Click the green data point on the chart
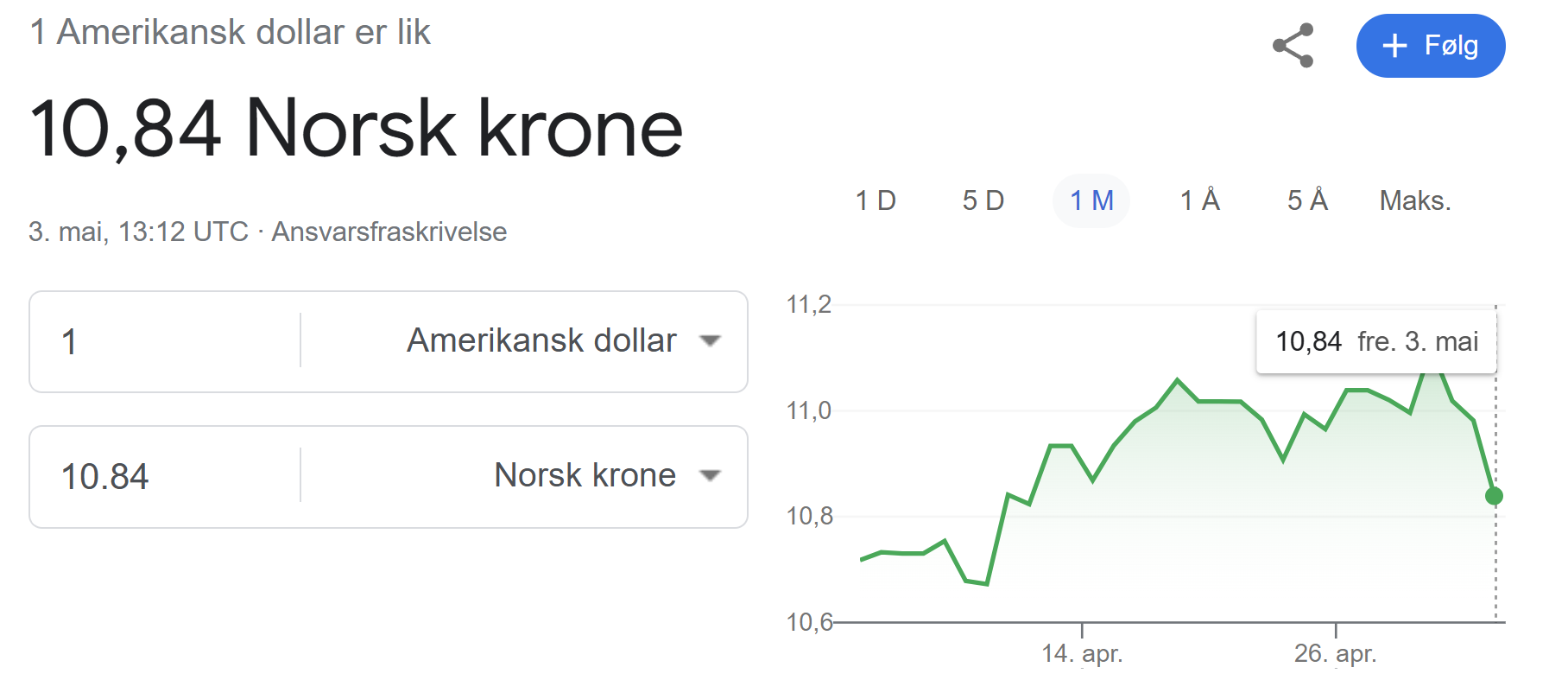This screenshot has width=1568, height=699. tap(1494, 496)
